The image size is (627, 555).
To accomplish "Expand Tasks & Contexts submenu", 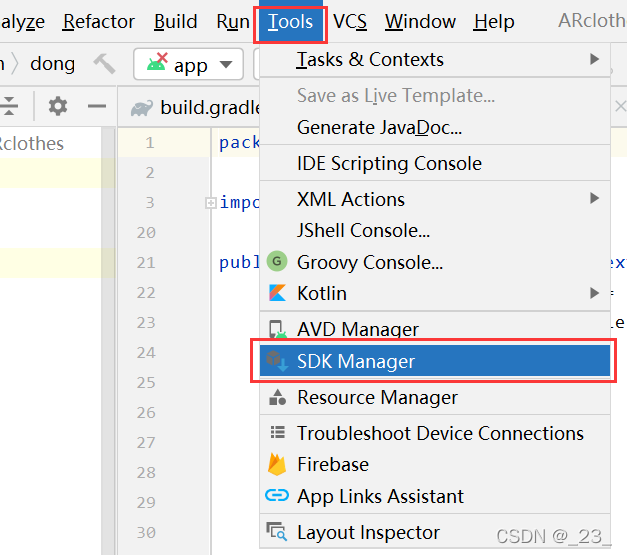I will (435, 60).
